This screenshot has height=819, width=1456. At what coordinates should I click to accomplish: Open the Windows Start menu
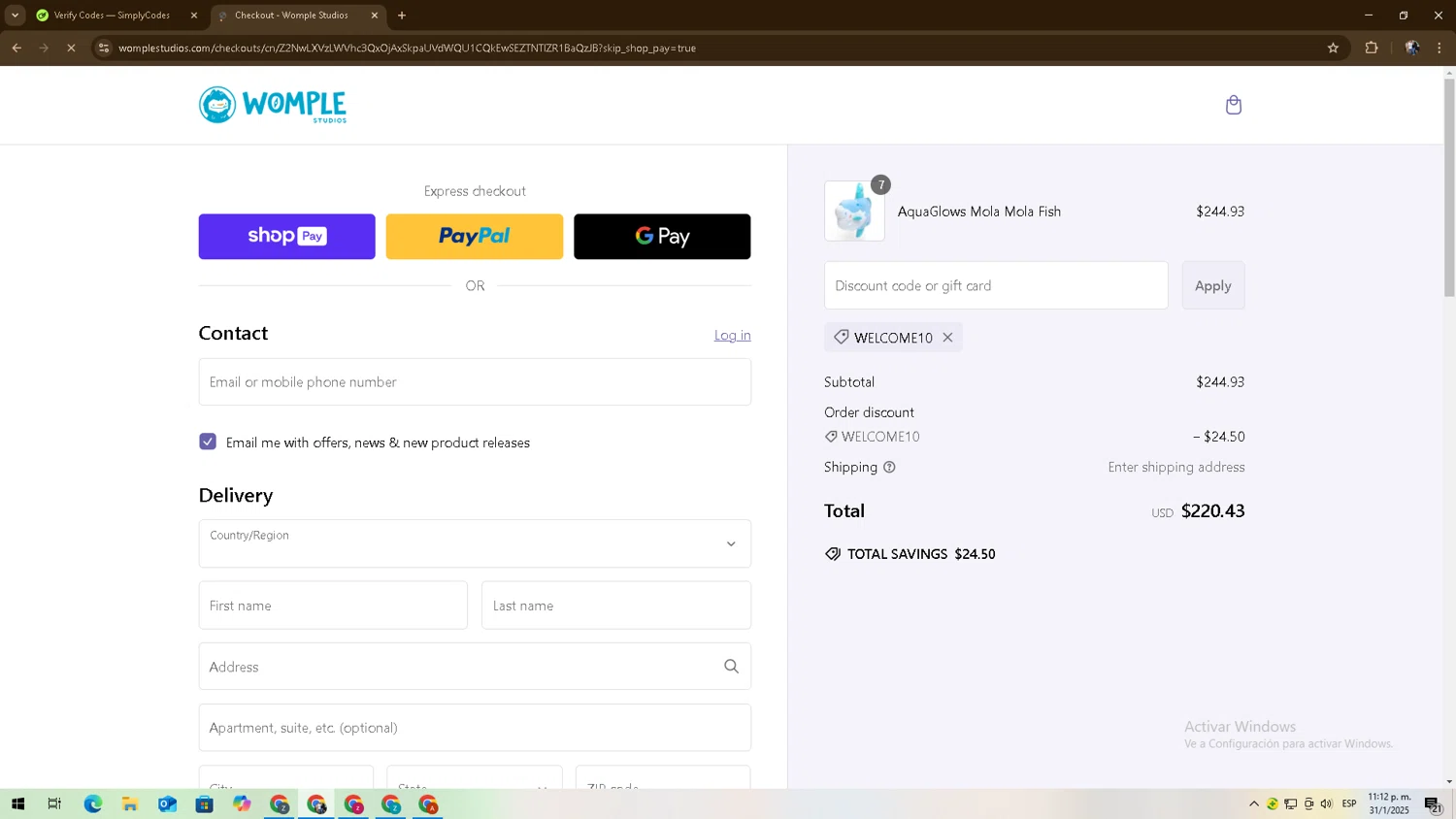[x=17, y=803]
